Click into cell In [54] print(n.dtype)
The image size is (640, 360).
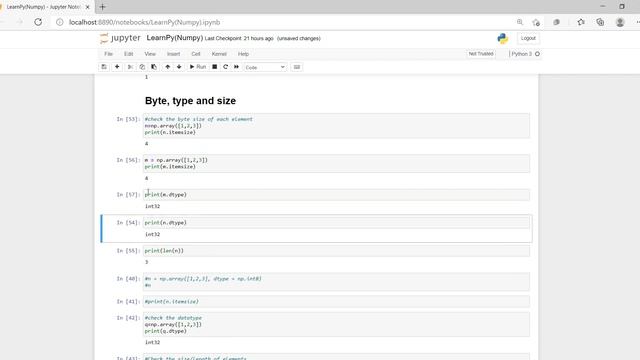[336, 223]
